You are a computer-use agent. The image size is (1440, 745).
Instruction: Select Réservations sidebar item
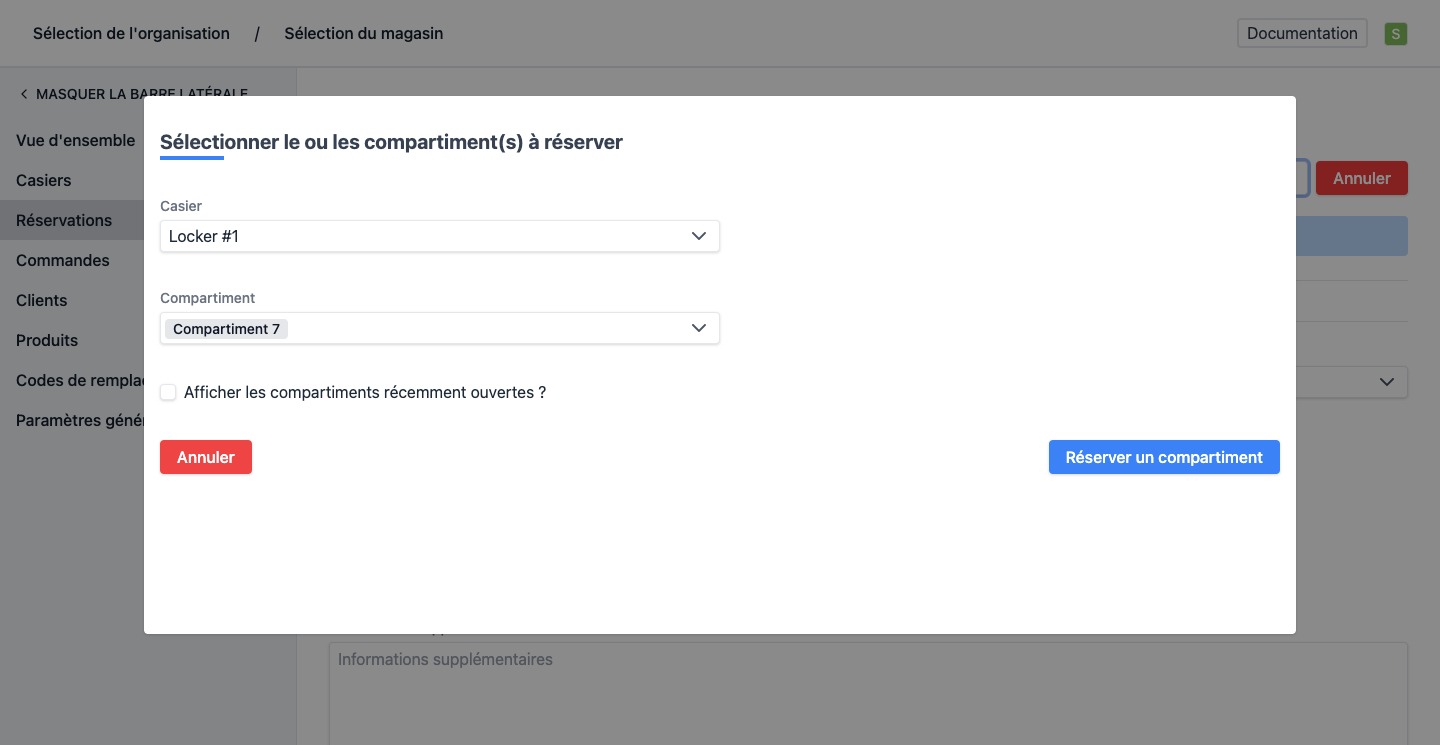[x=64, y=221]
